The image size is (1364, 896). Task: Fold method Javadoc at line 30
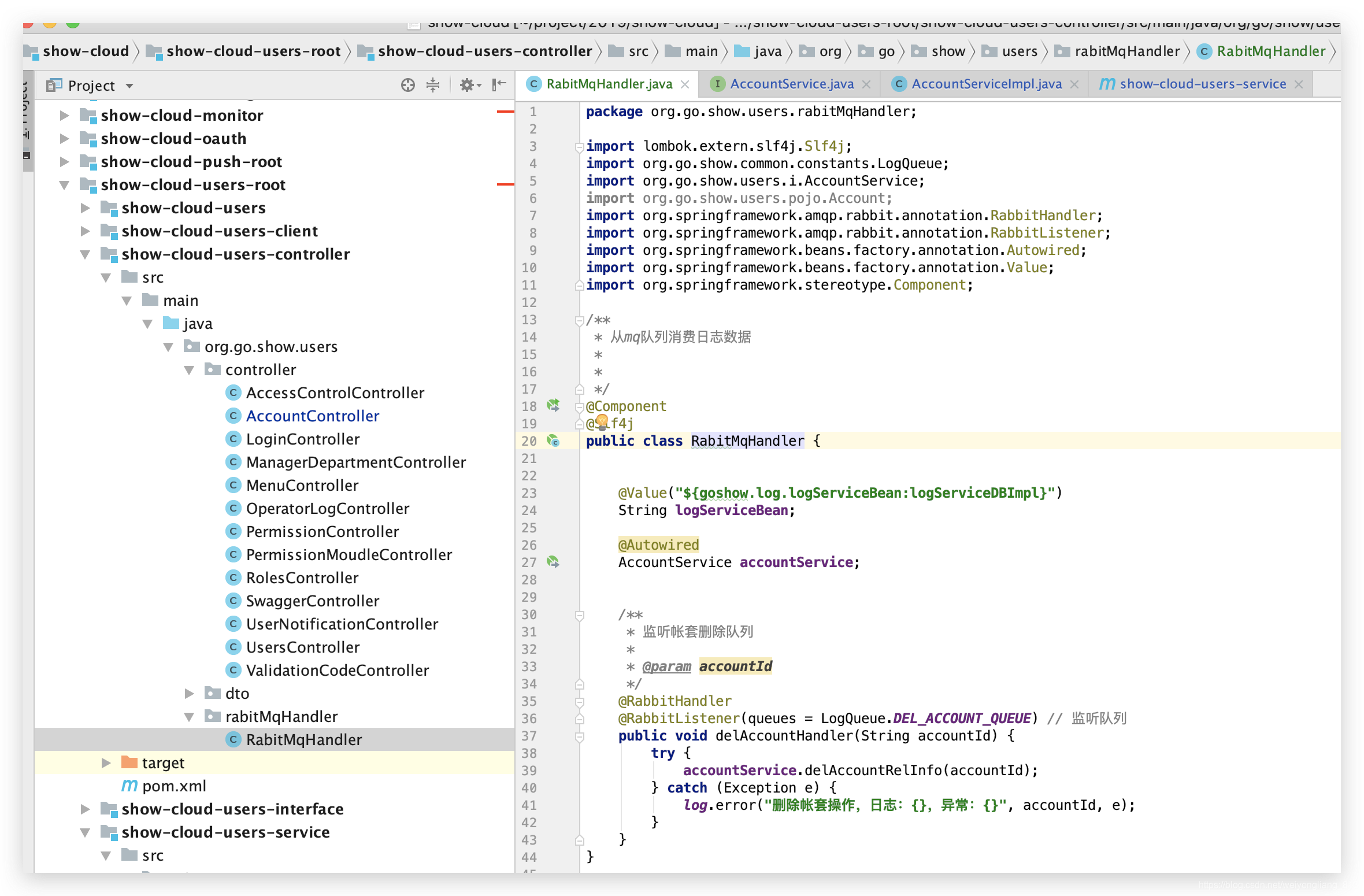[579, 615]
